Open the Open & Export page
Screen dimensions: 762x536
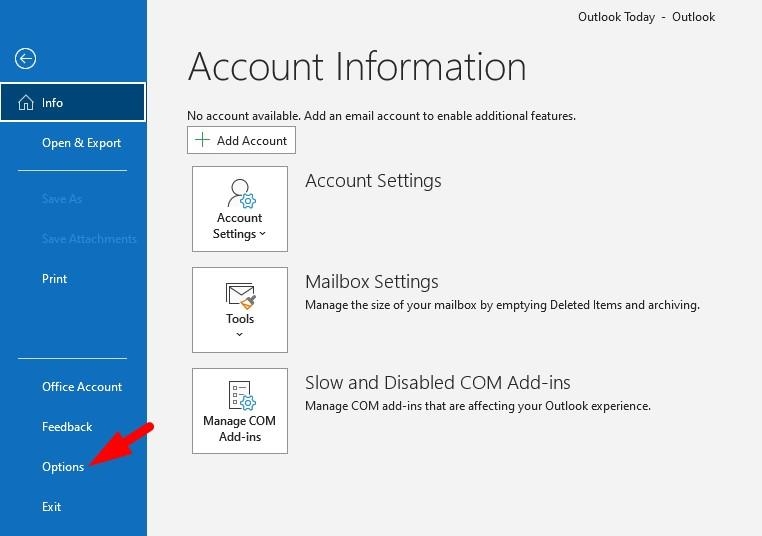click(81, 143)
